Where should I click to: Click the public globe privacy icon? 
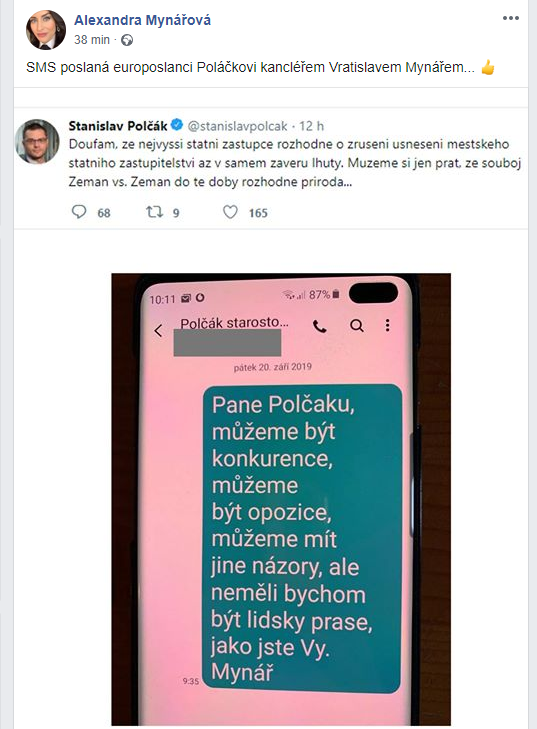(x=127, y=40)
